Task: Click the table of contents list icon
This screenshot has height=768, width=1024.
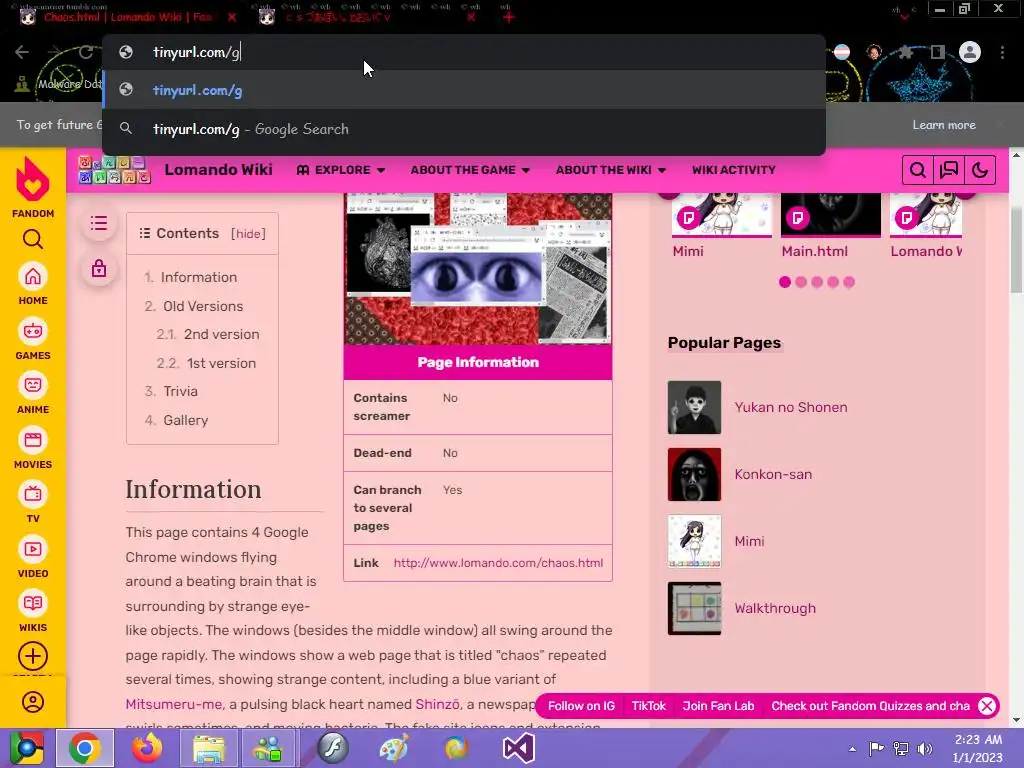Action: pyautogui.click(x=99, y=223)
